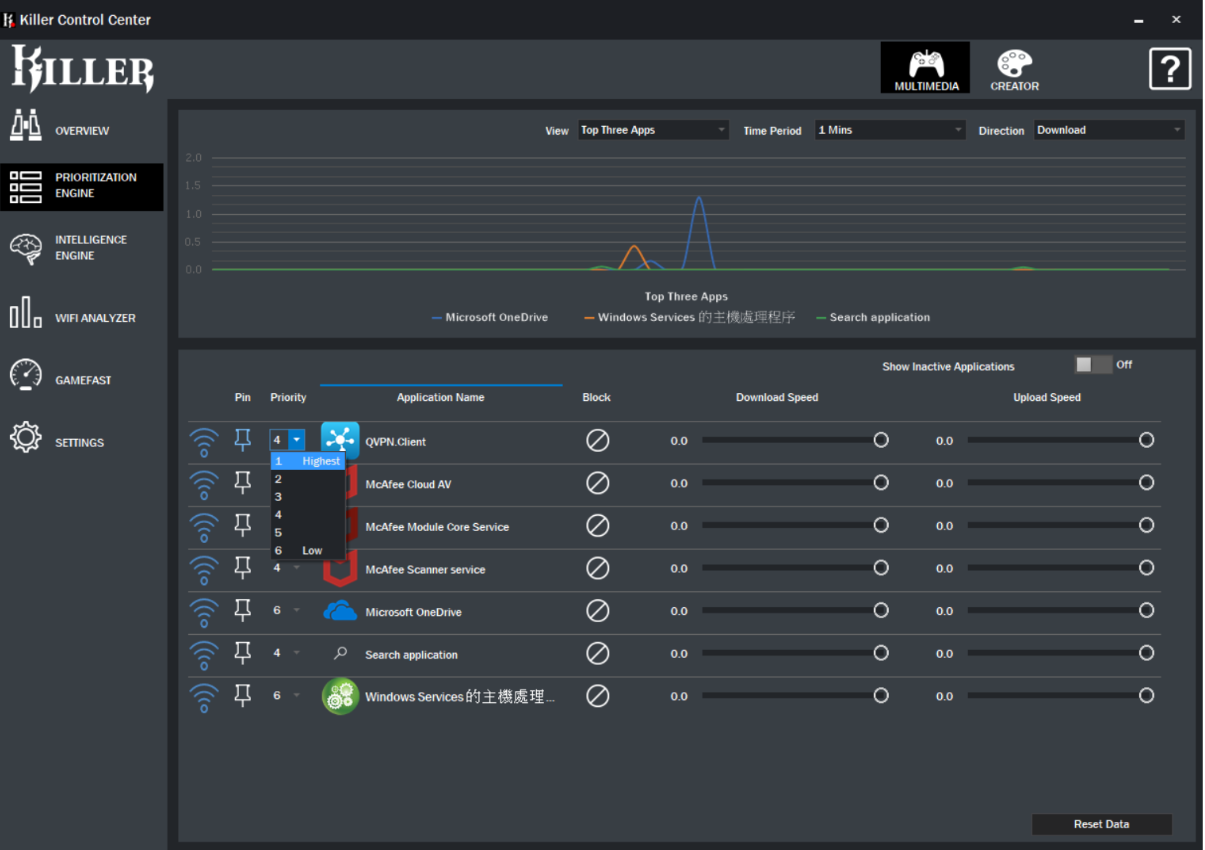The width and height of the screenshot is (1205, 850).
Task: Click QVPN.Client download speed slider handle
Action: [x=881, y=440]
